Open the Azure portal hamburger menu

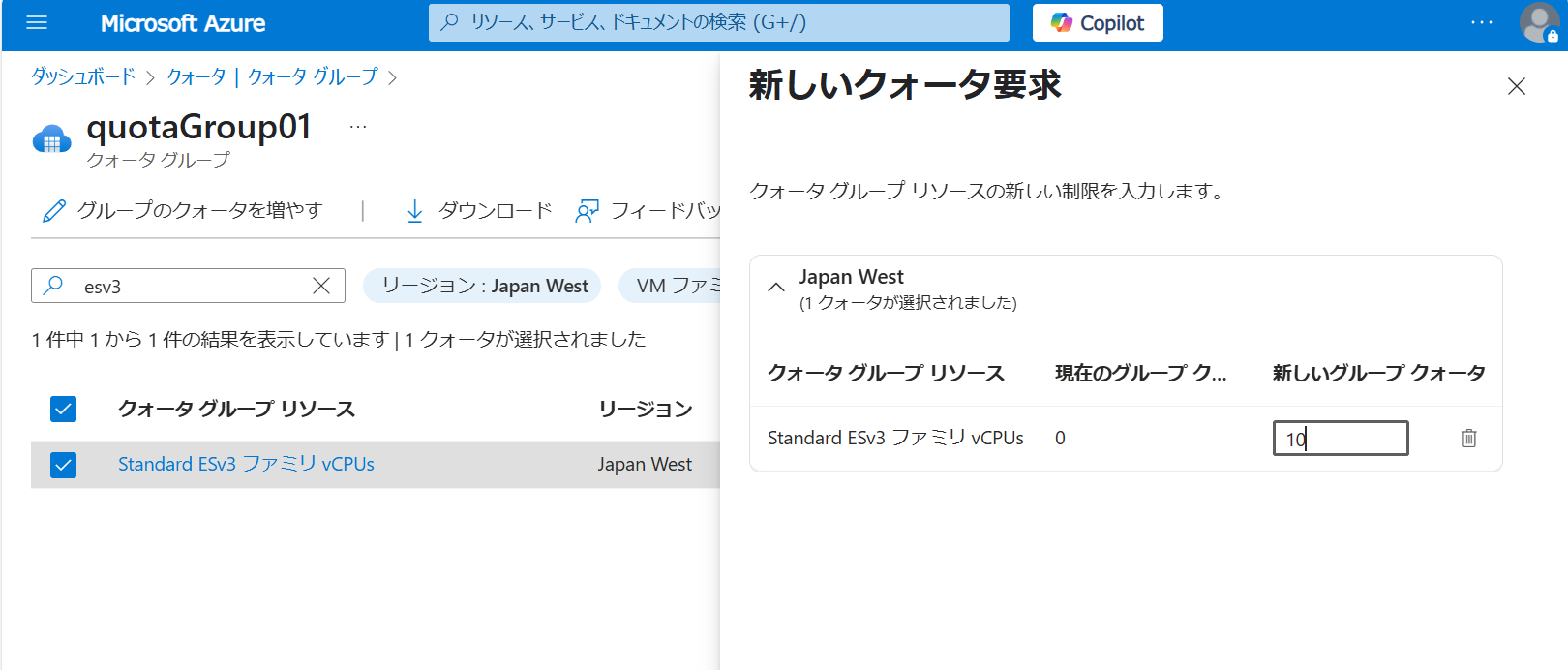tap(37, 22)
